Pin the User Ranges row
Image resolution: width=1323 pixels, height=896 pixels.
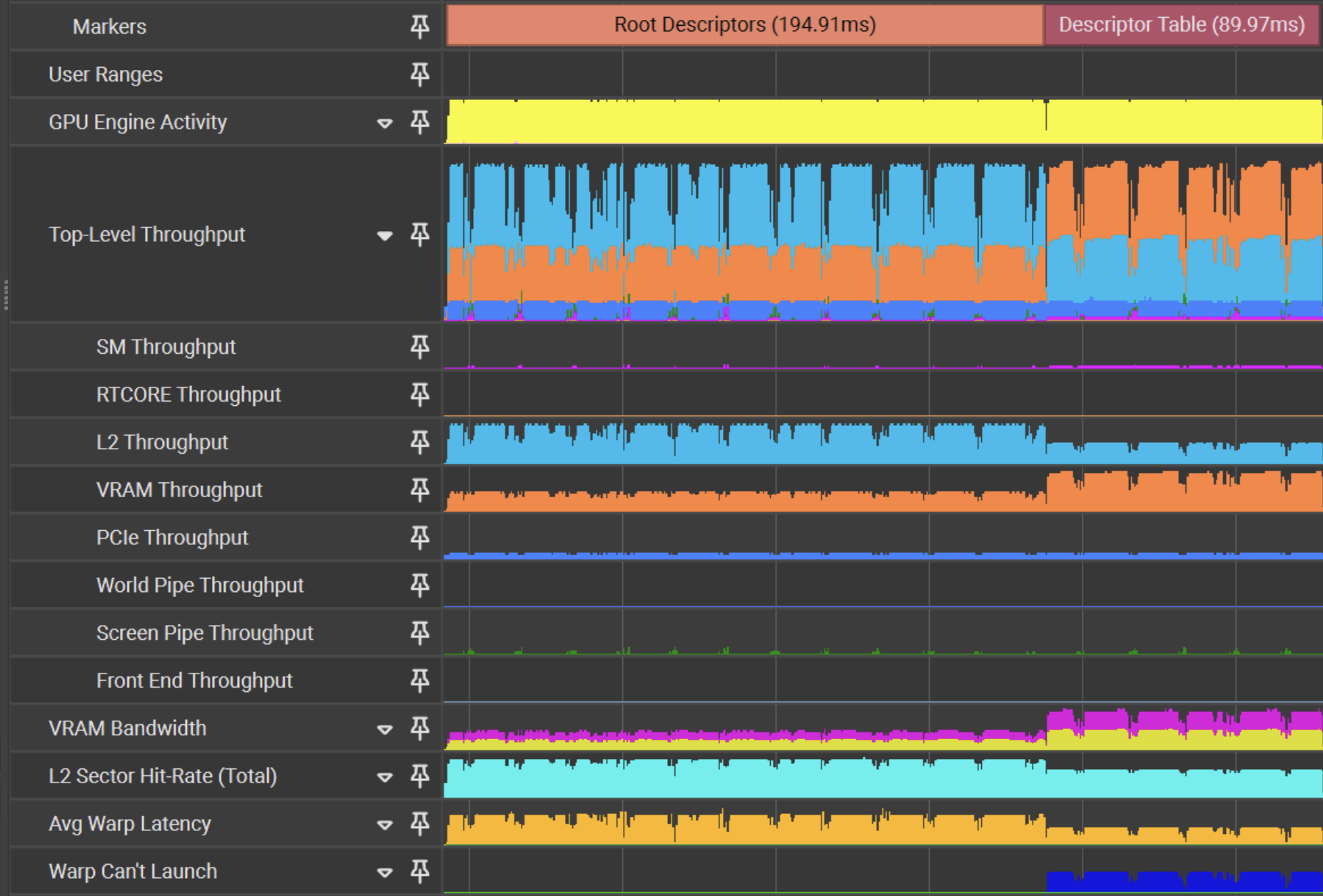point(420,74)
